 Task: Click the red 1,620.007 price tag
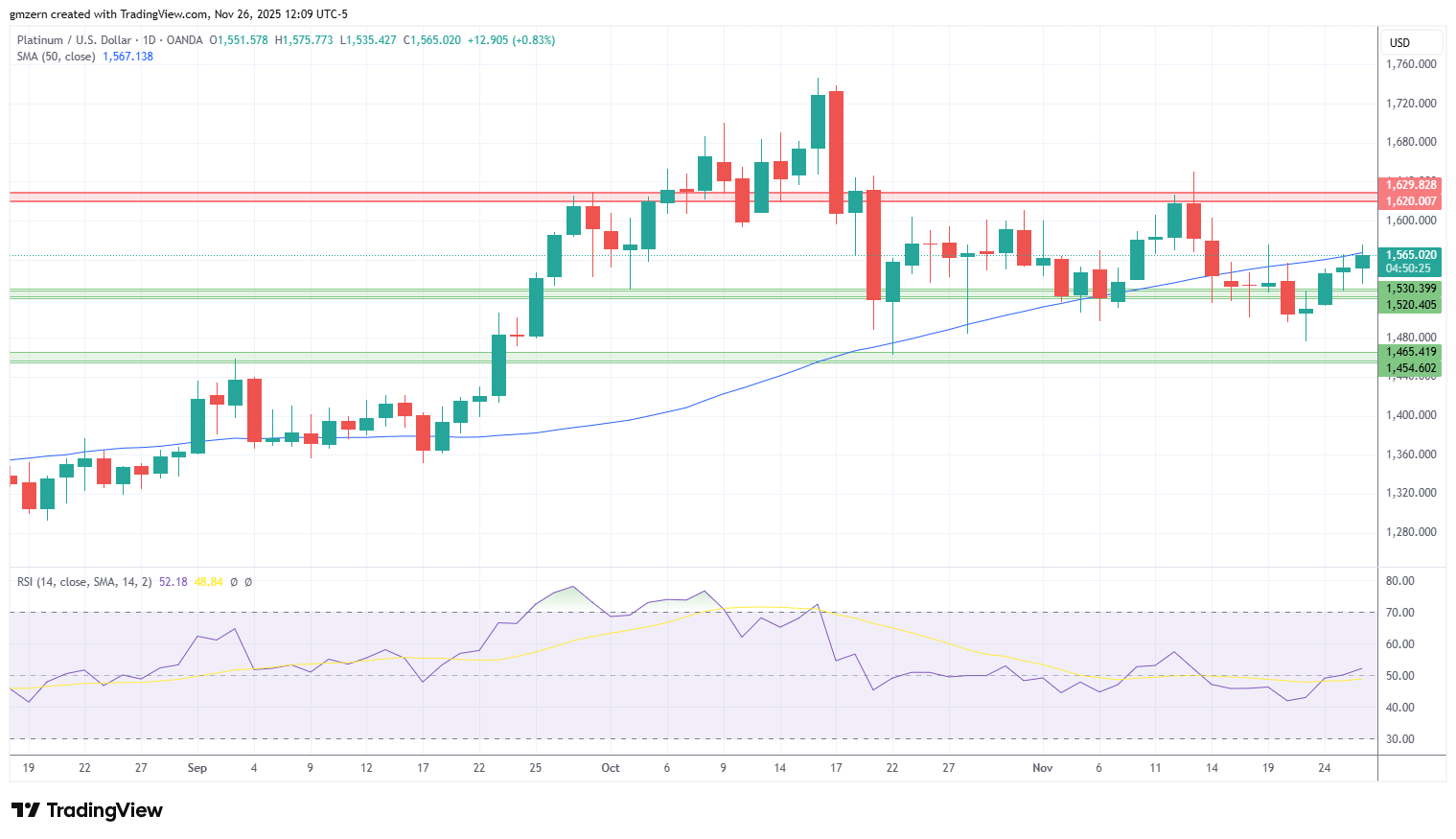click(x=1411, y=201)
